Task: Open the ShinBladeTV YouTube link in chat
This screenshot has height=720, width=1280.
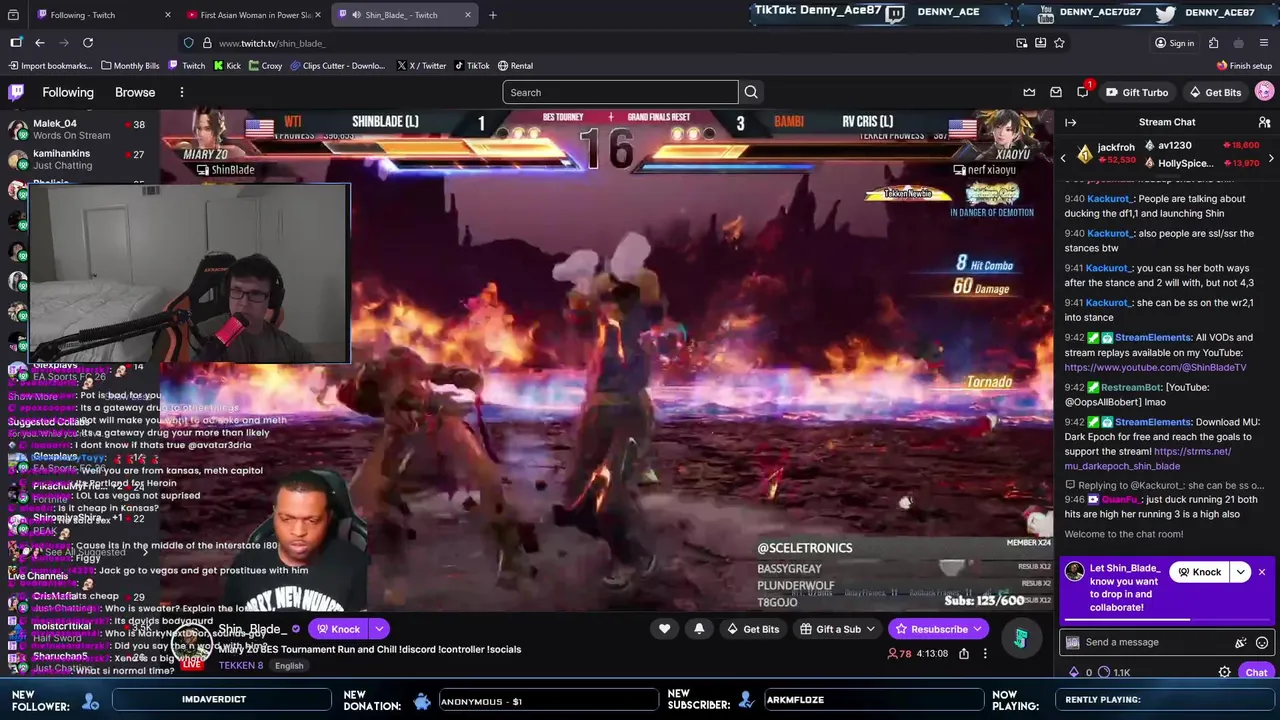Action: 1155,367
